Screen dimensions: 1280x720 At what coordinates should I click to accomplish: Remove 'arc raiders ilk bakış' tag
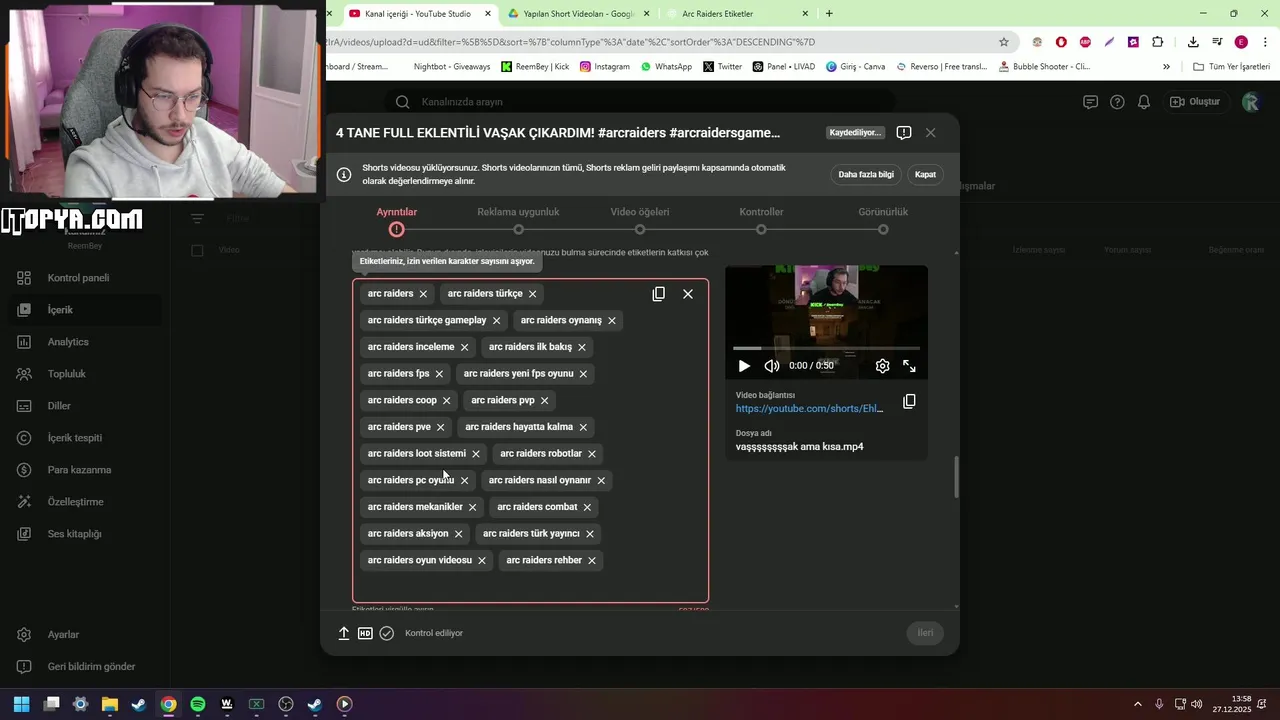(582, 347)
